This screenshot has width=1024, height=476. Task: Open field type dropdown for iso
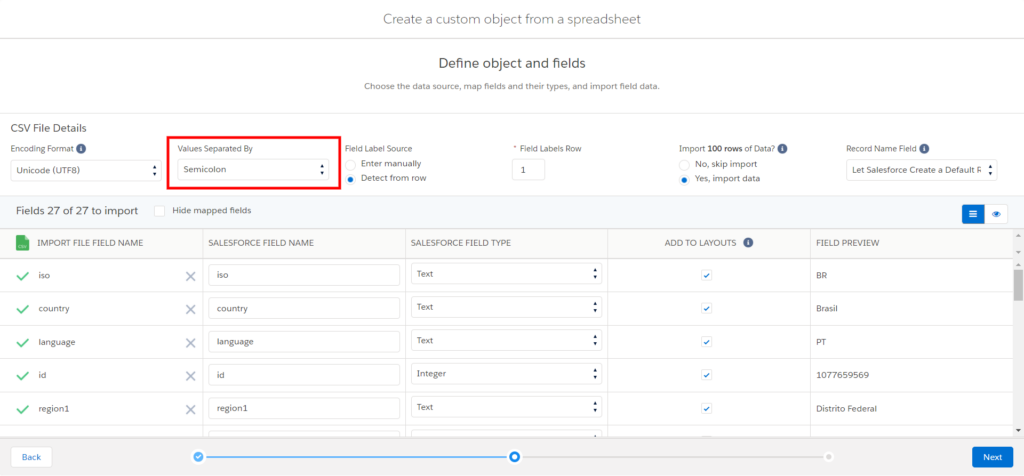click(506, 274)
